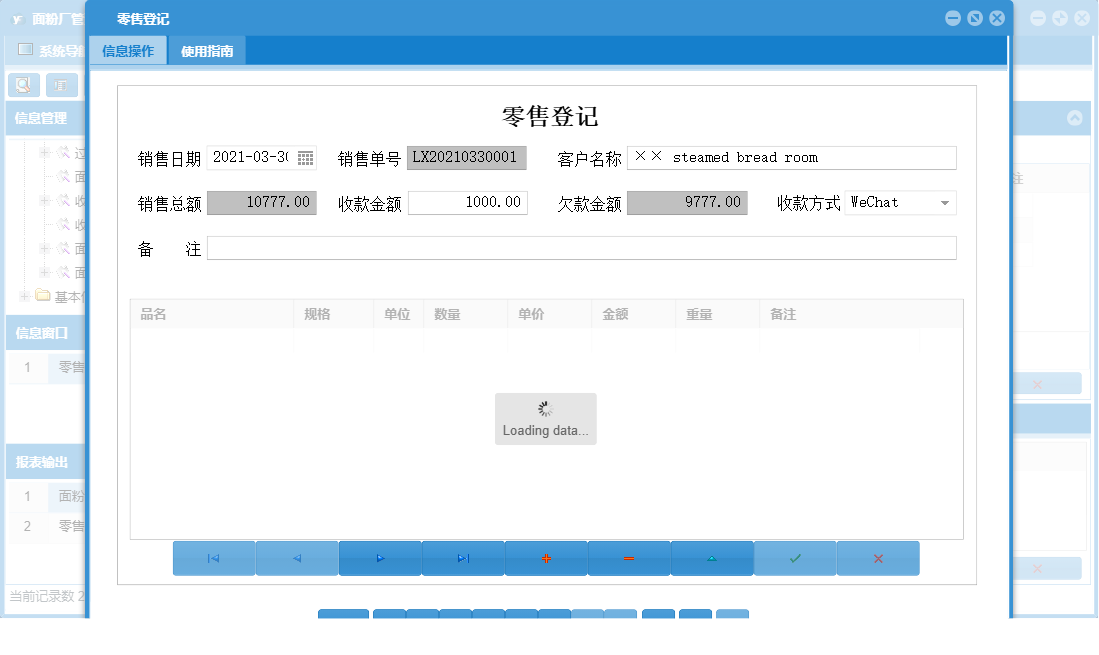This screenshot has width=1099, height=655.
Task: Collapse the right panel using the chevron
Action: (x=1072, y=117)
